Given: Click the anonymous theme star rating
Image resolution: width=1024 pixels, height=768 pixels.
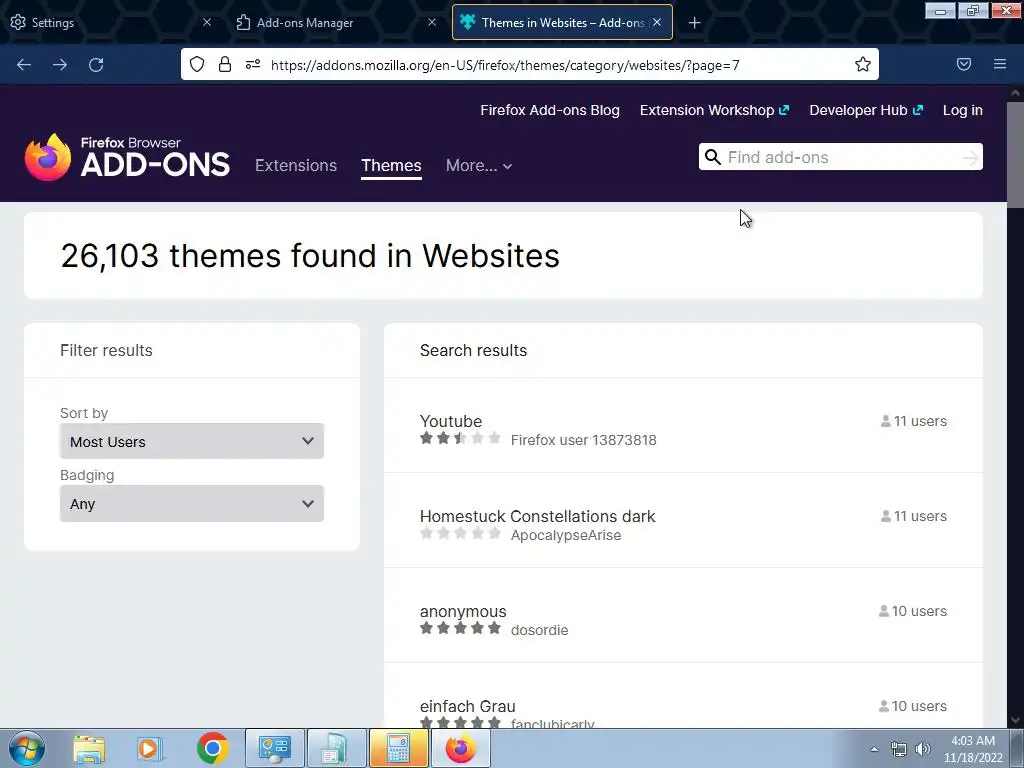Looking at the screenshot, I should pyautogui.click(x=460, y=628).
